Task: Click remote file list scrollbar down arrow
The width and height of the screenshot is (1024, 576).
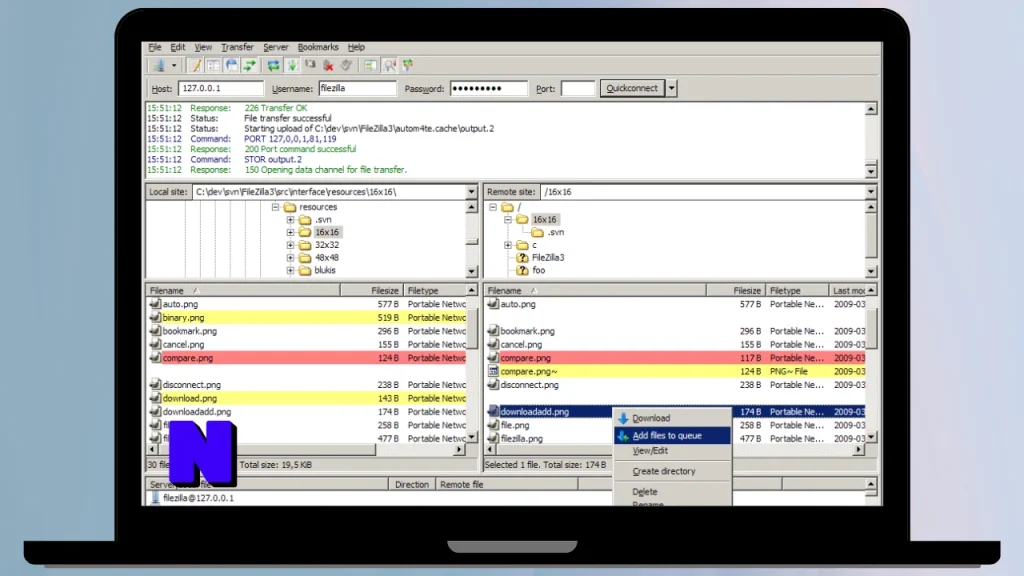Action: pos(871,438)
